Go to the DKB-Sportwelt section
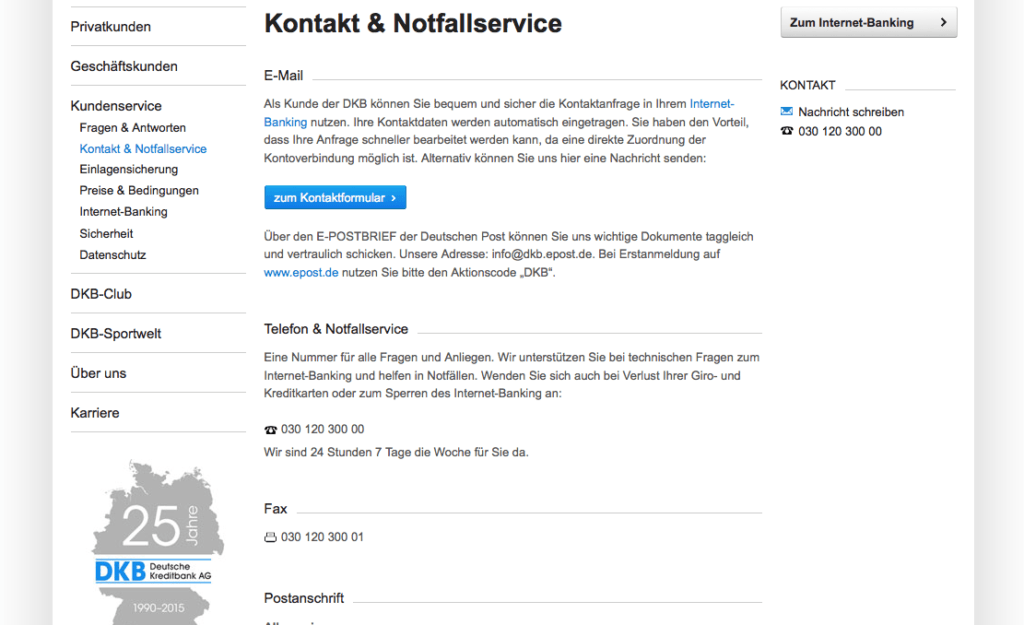This screenshot has width=1024, height=625. coord(116,334)
